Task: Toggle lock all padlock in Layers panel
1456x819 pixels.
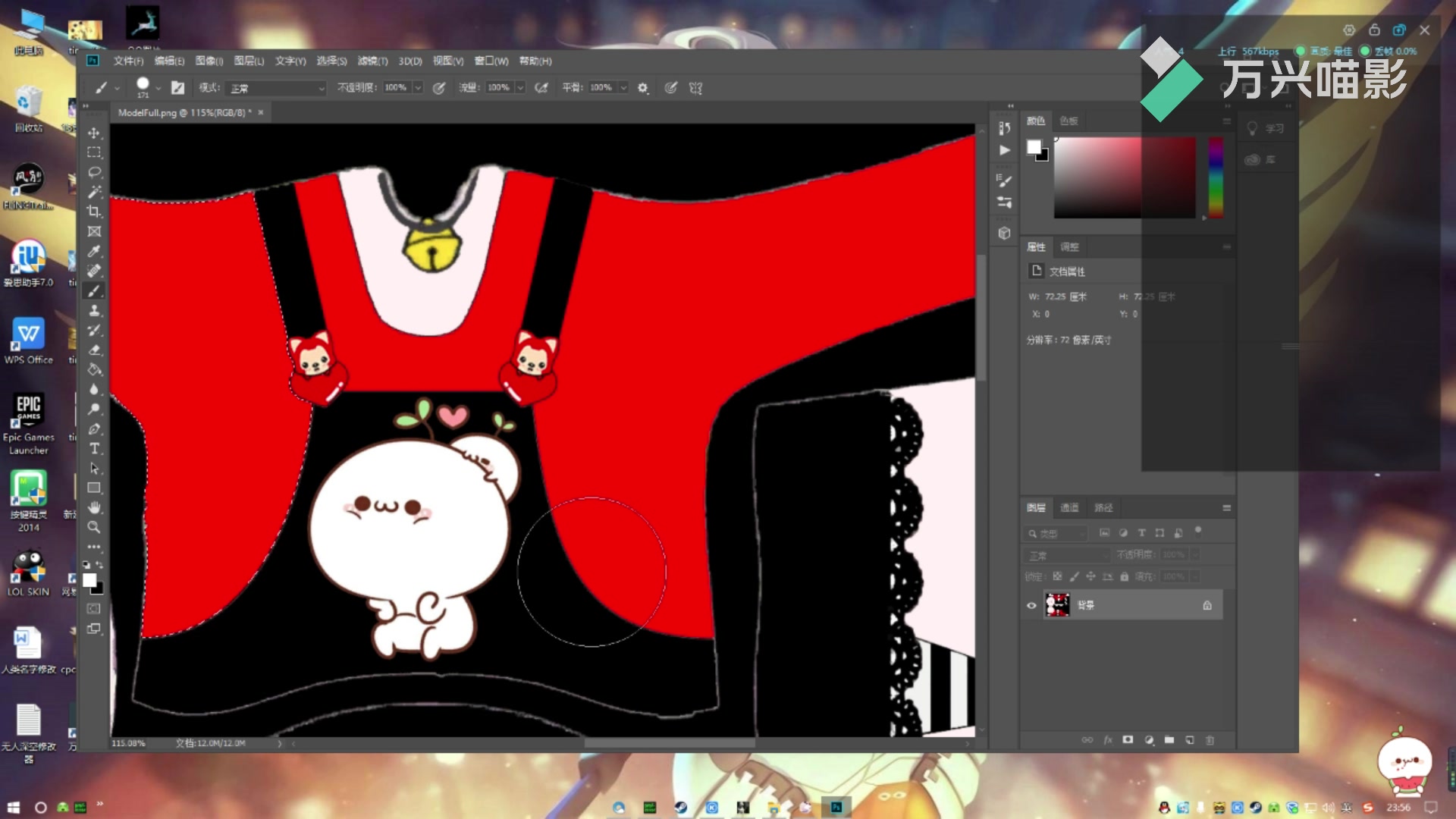Action: [x=1124, y=576]
